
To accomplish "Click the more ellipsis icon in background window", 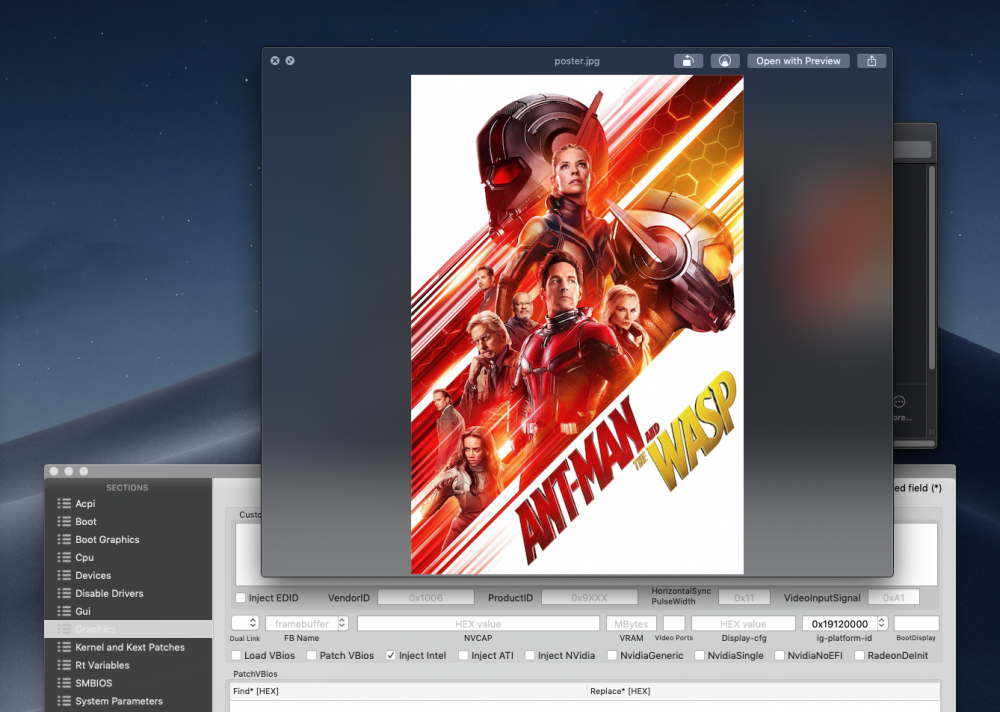I will pos(899,401).
